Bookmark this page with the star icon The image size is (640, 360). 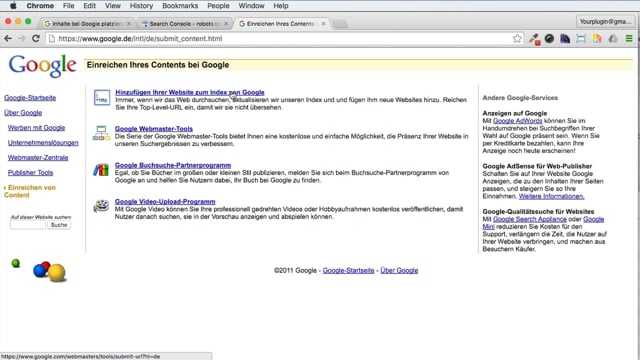click(x=517, y=38)
